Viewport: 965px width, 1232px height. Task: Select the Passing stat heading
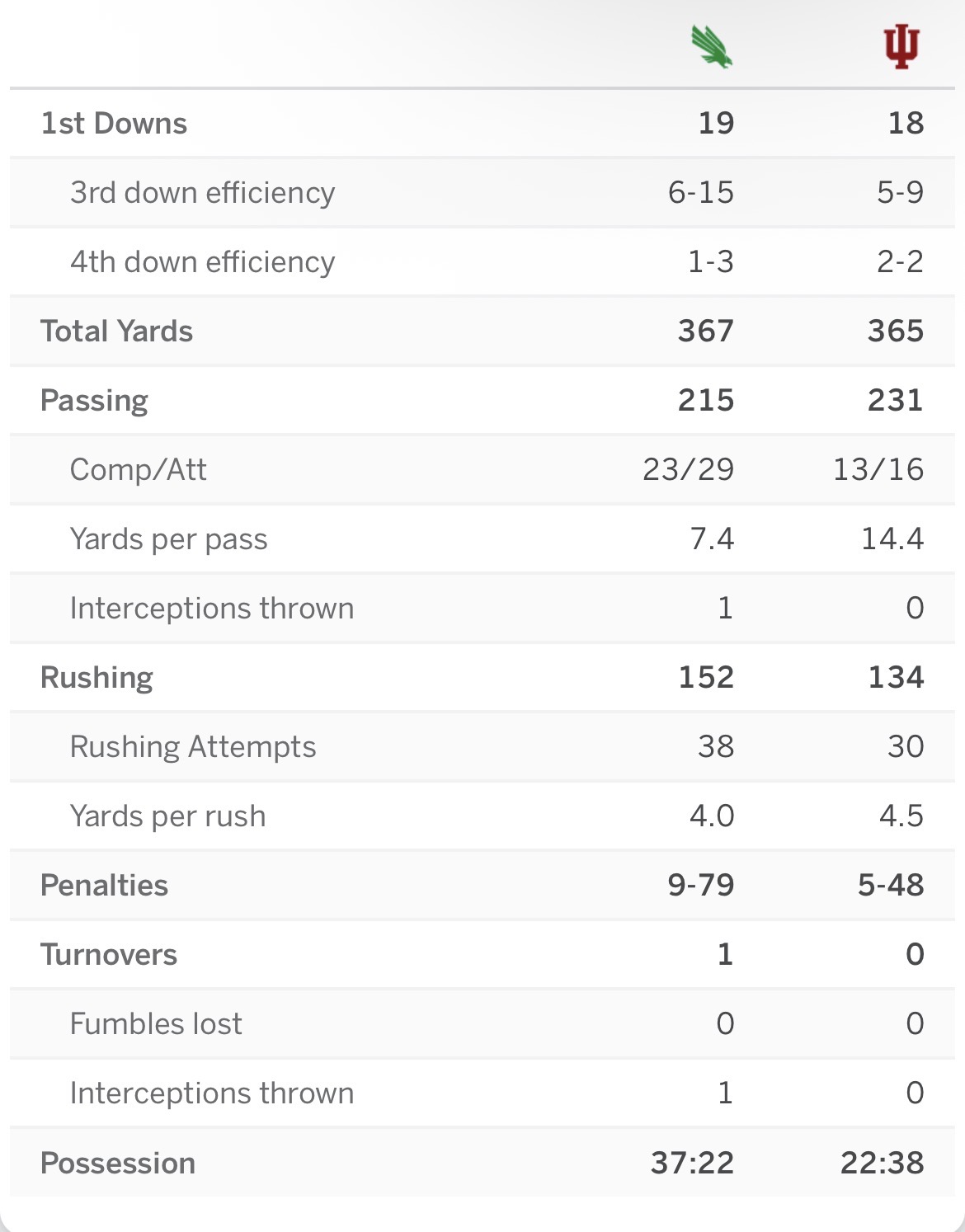pyautogui.click(x=94, y=402)
